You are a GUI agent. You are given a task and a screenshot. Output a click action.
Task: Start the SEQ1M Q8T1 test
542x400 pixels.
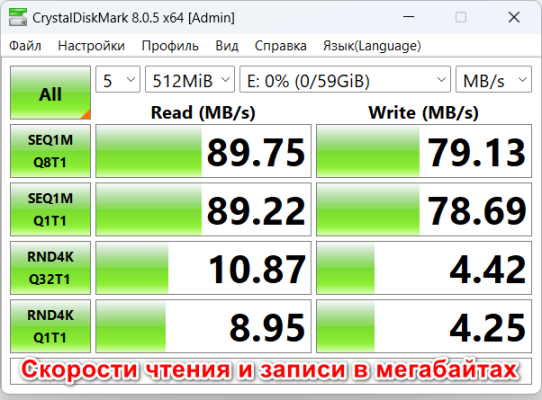[x=50, y=151]
